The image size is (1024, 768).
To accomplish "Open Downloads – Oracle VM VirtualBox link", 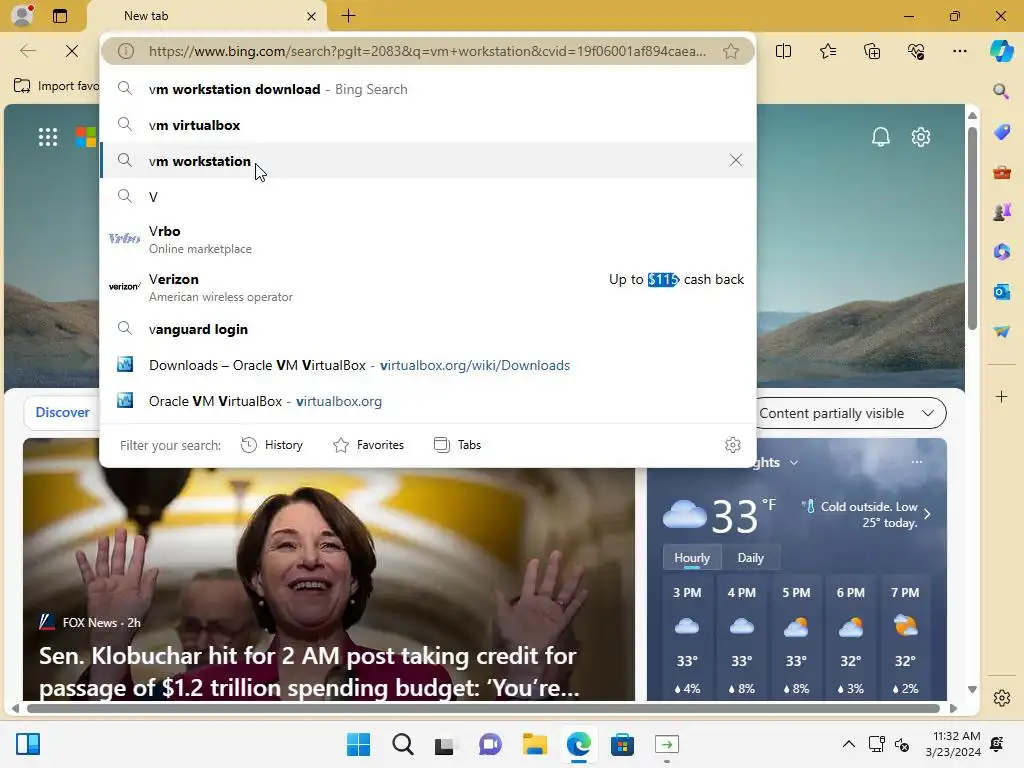I will tap(428, 365).
